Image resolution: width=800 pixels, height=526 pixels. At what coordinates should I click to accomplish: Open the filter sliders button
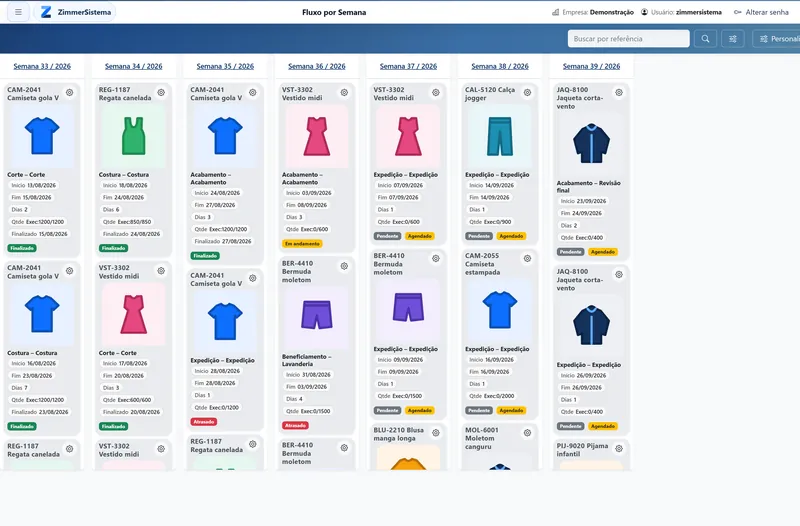point(733,39)
